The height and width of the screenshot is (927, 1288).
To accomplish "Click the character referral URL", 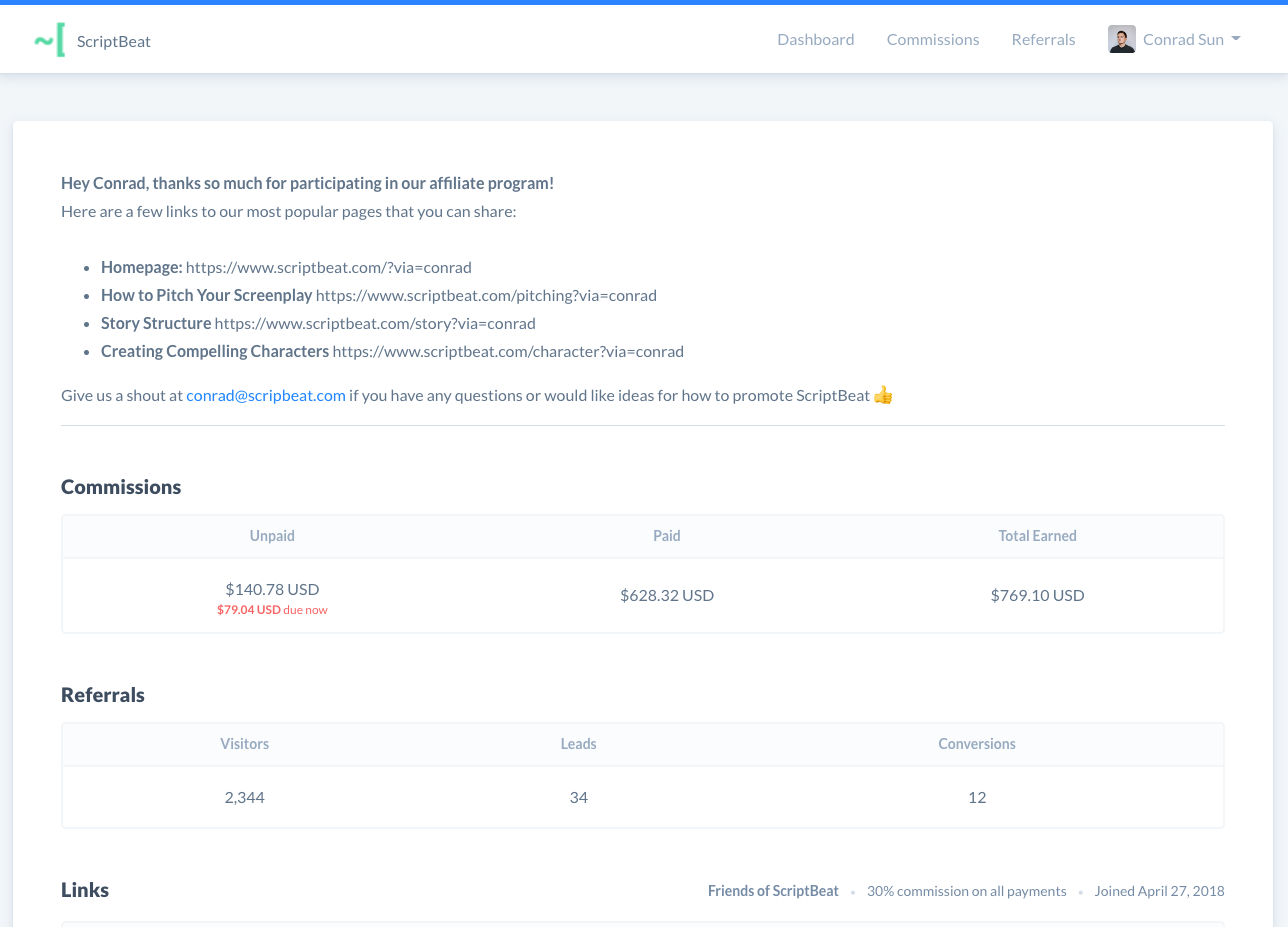I will pos(508,351).
